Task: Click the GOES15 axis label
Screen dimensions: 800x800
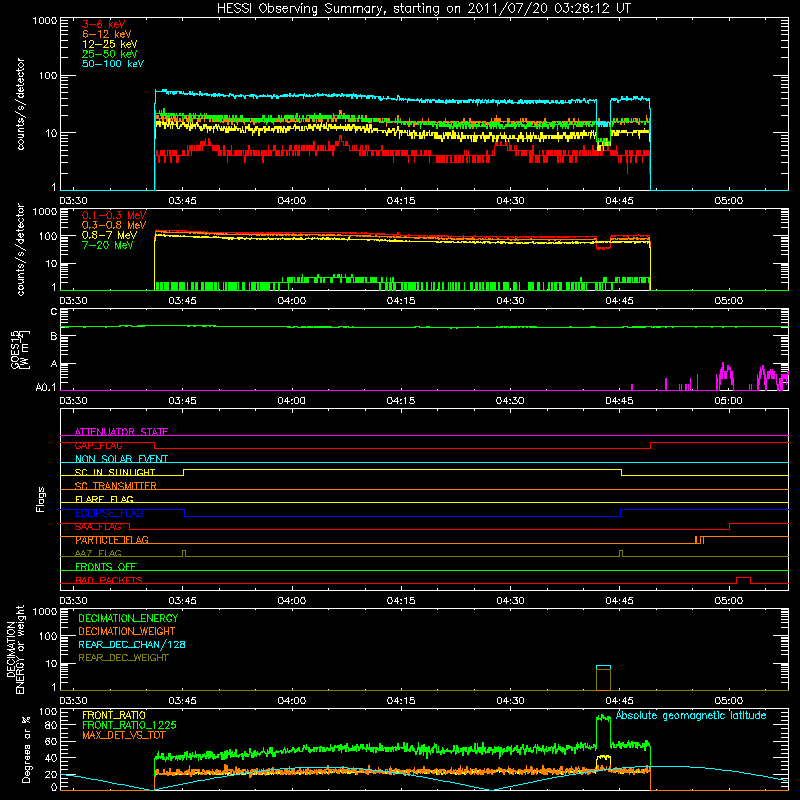Action: point(20,349)
